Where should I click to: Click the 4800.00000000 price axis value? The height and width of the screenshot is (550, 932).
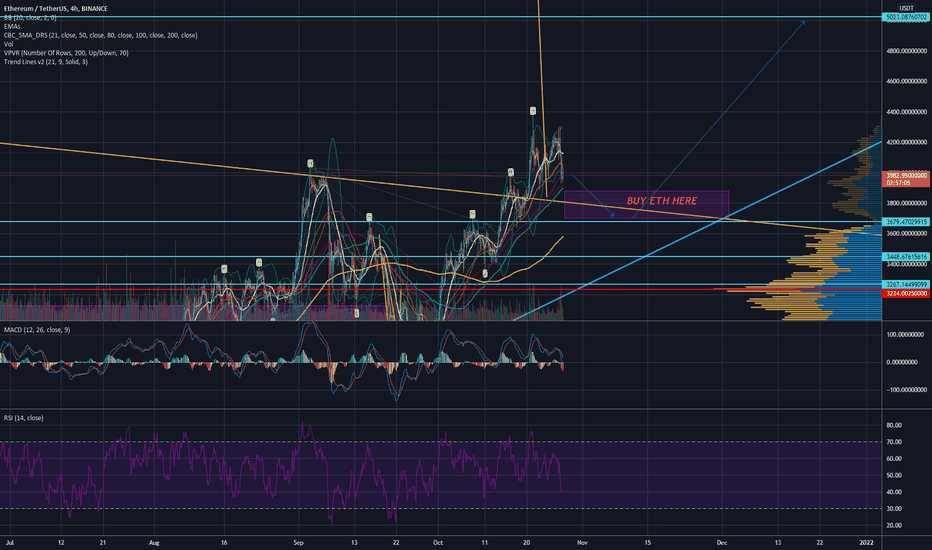pyautogui.click(x=906, y=51)
